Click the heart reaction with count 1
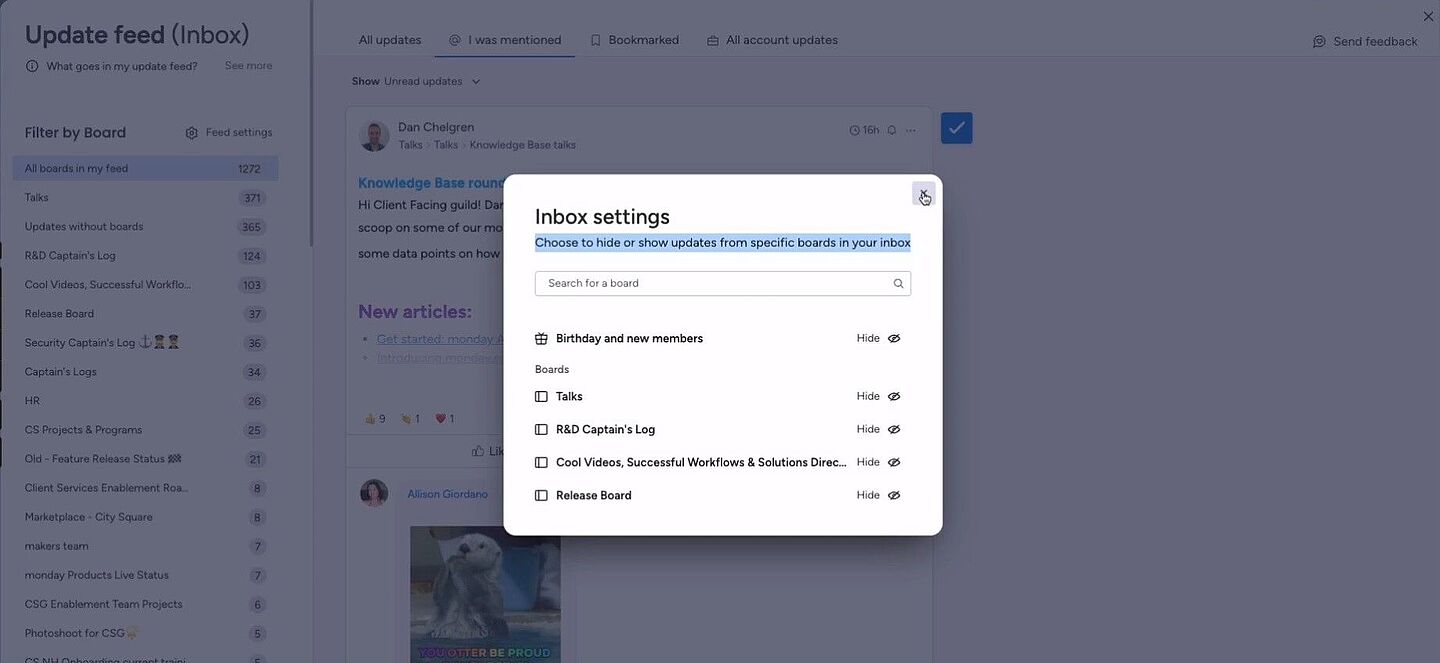Image resolution: width=1440 pixels, height=663 pixels. [x=445, y=419]
